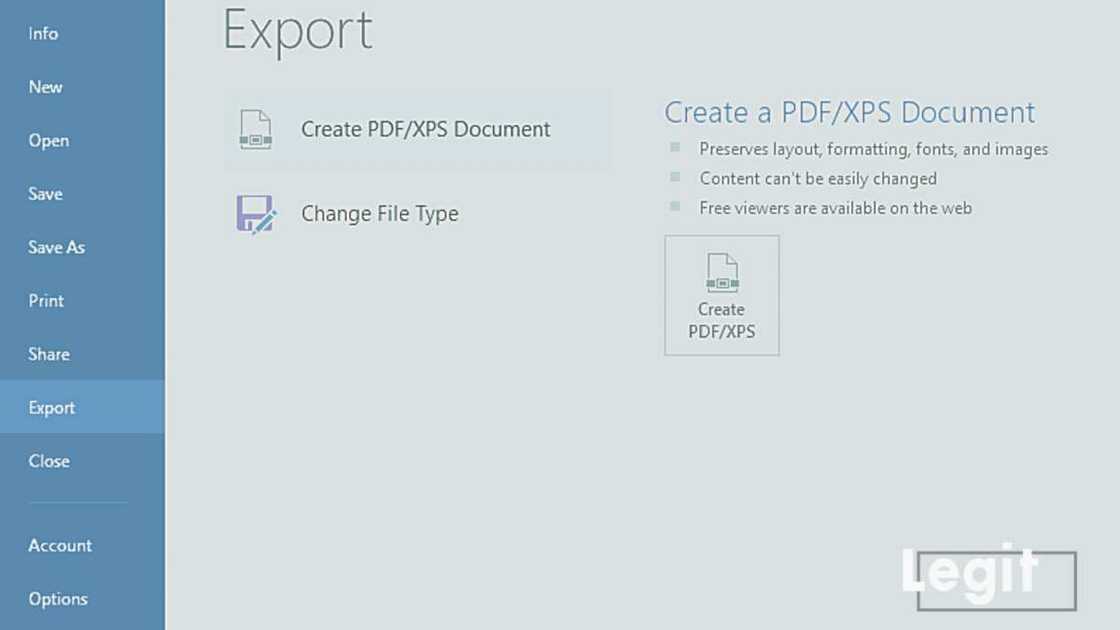Image resolution: width=1120 pixels, height=630 pixels.
Task: Click Close in the sidebar menu
Action: (48, 461)
